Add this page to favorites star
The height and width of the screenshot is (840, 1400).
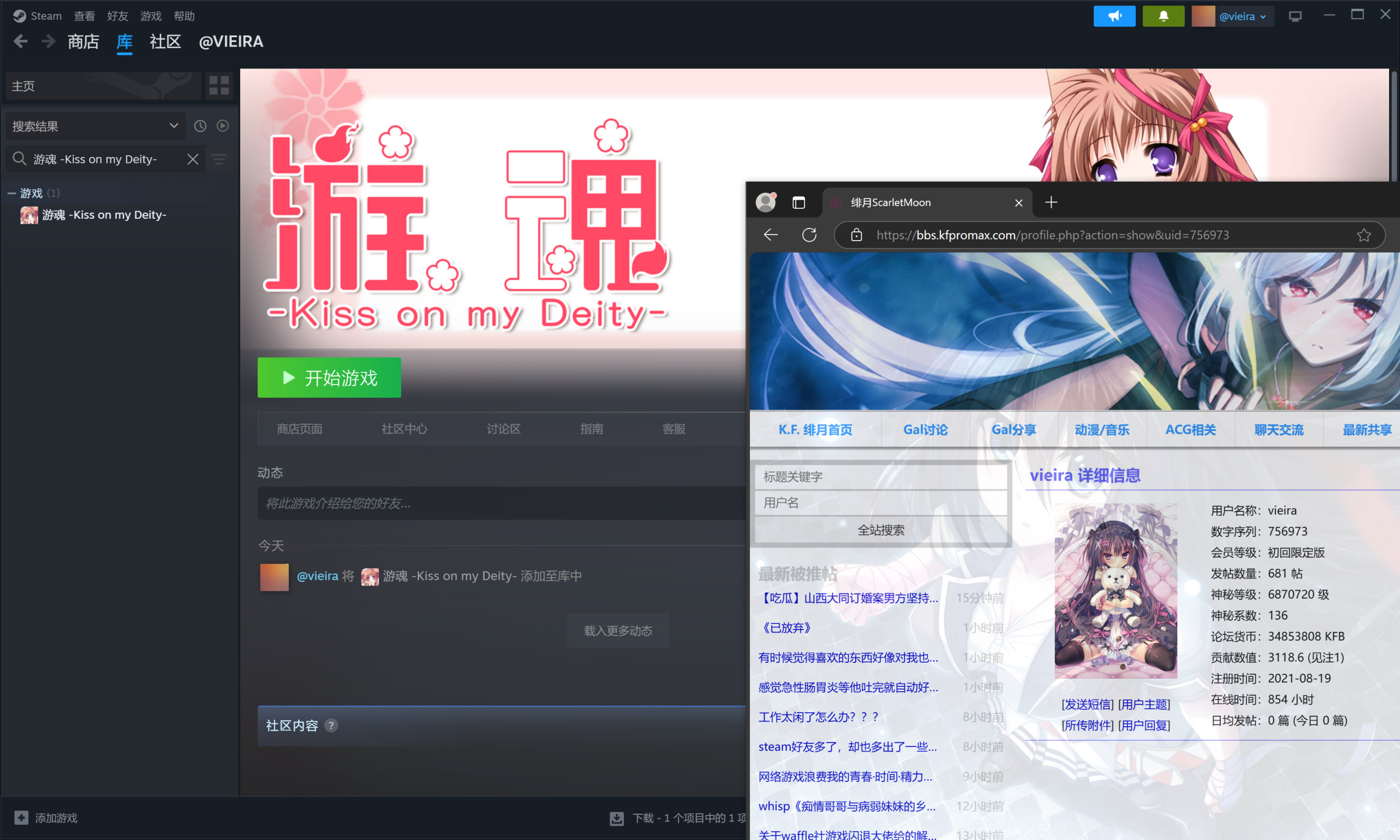(1364, 235)
